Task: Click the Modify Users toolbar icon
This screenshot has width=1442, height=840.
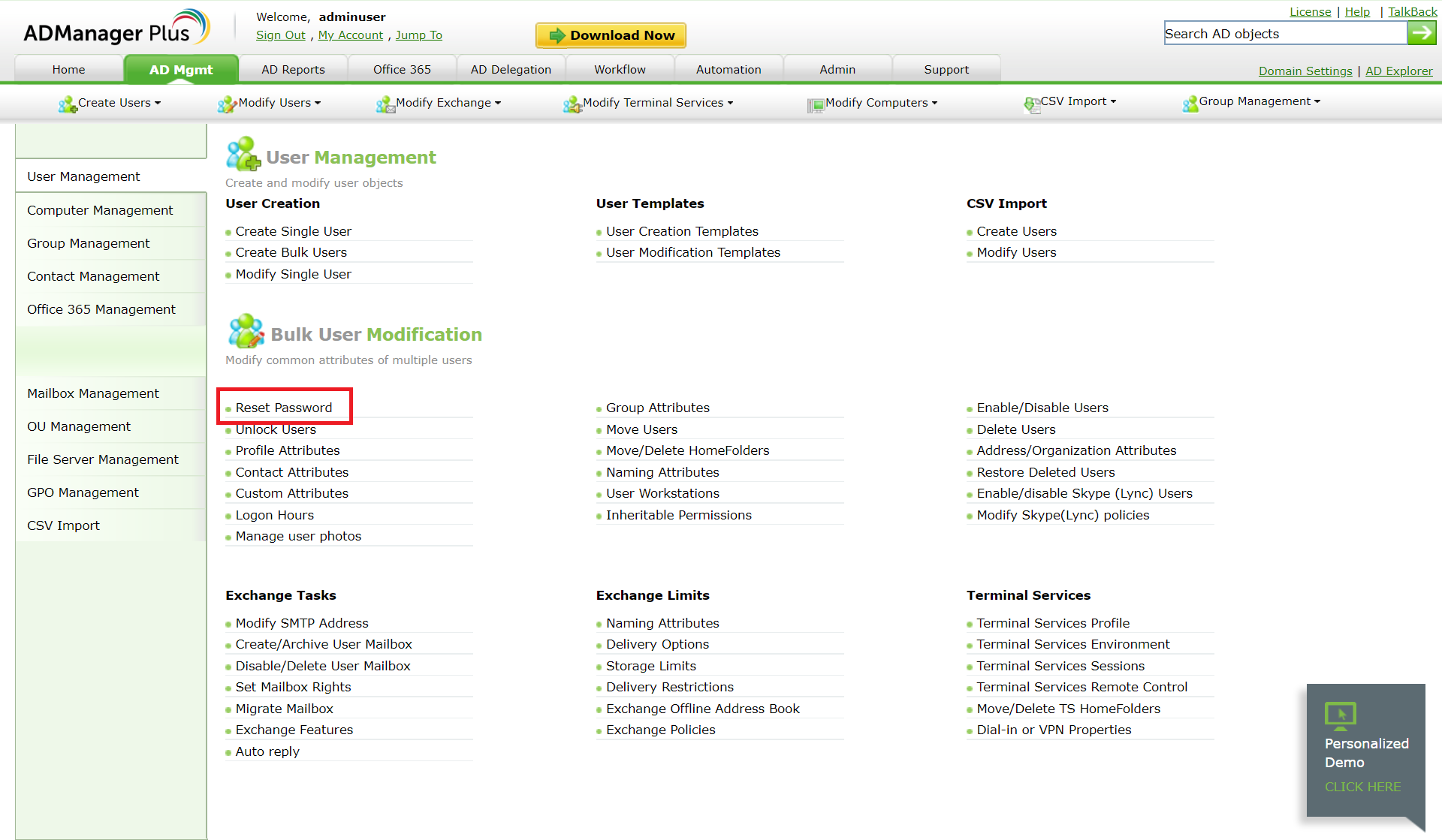Action: [x=227, y=104]
